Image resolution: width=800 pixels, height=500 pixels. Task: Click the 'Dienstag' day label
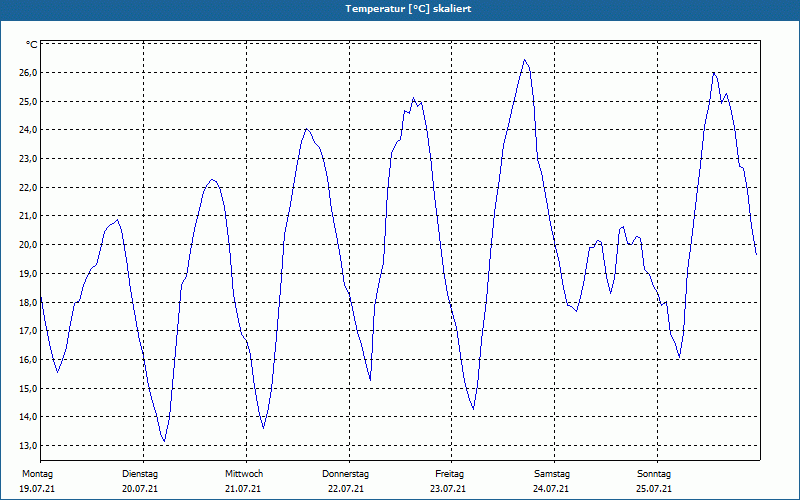click(140, 474)
